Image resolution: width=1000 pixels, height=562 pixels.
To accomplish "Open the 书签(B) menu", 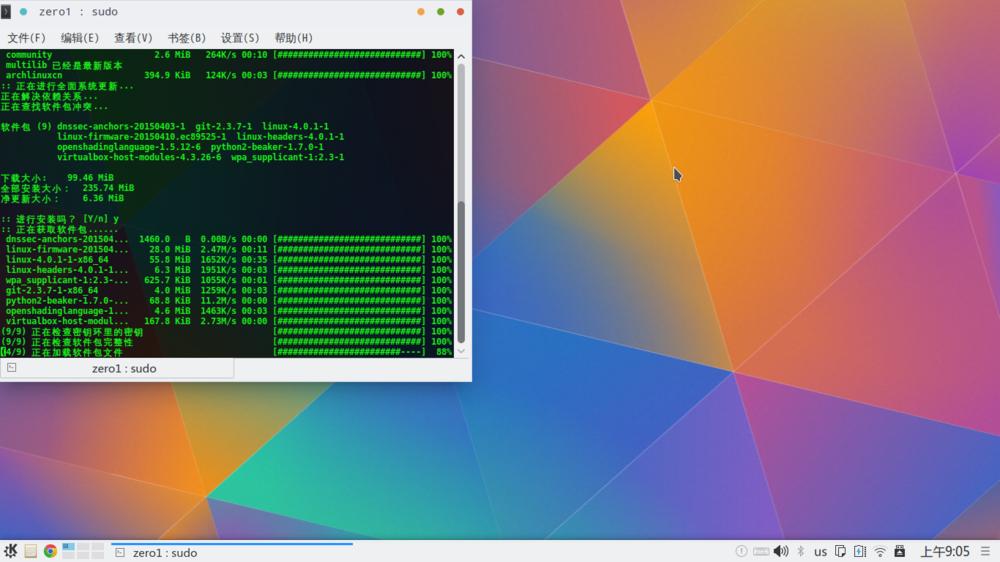I will click(x=186, y=38).
